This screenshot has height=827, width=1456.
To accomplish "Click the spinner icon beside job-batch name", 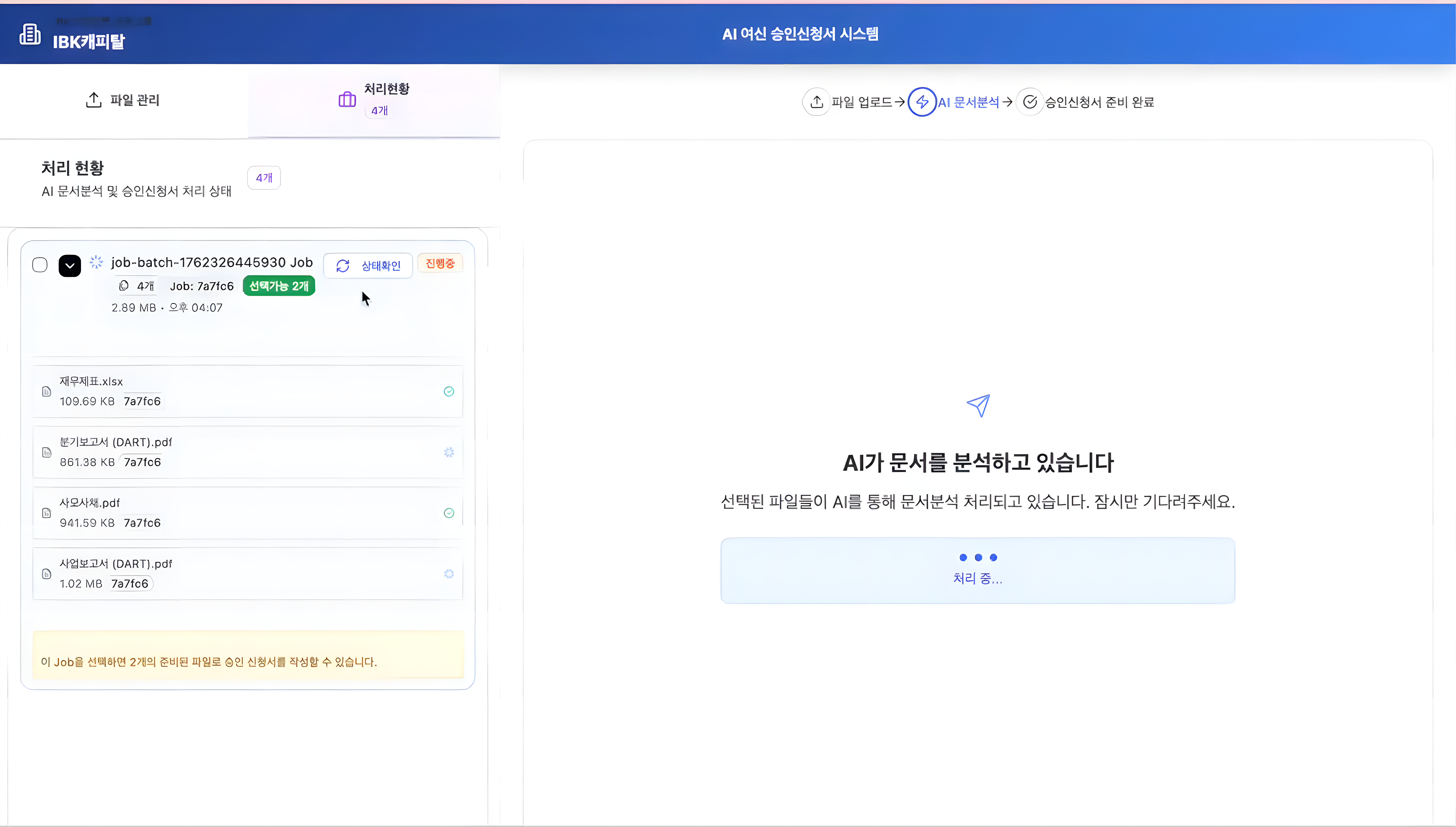I will [x=97, y=262].
